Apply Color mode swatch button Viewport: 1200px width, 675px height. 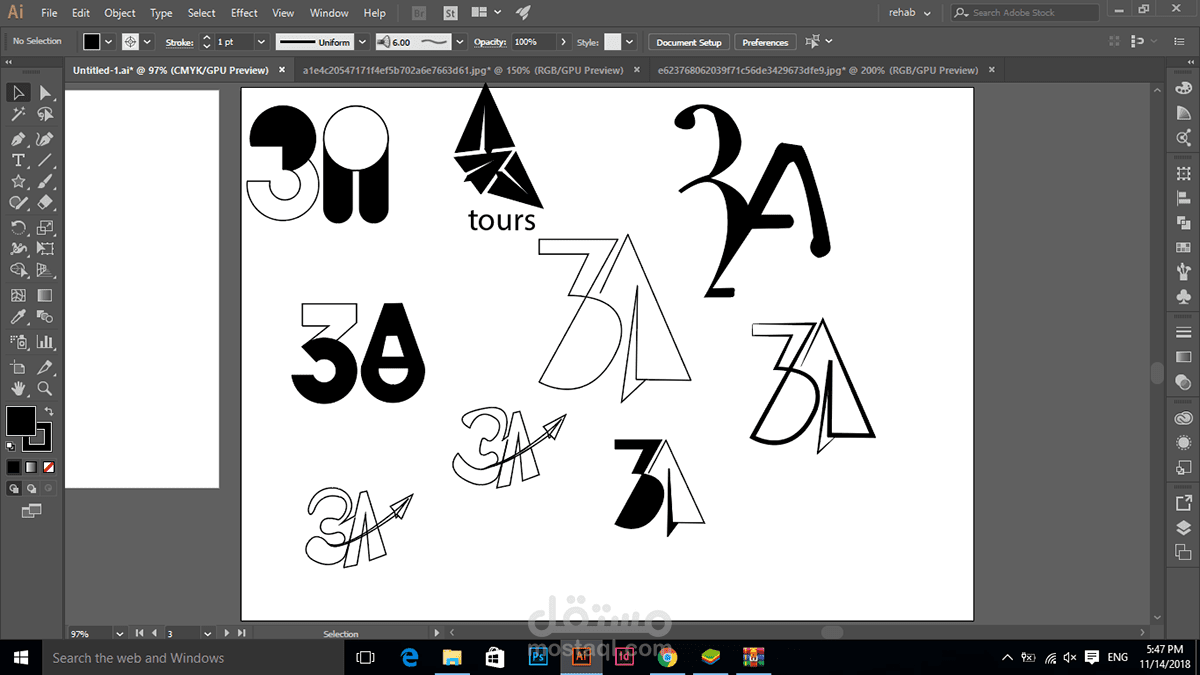pyautogui.click(x=14, y=467)
